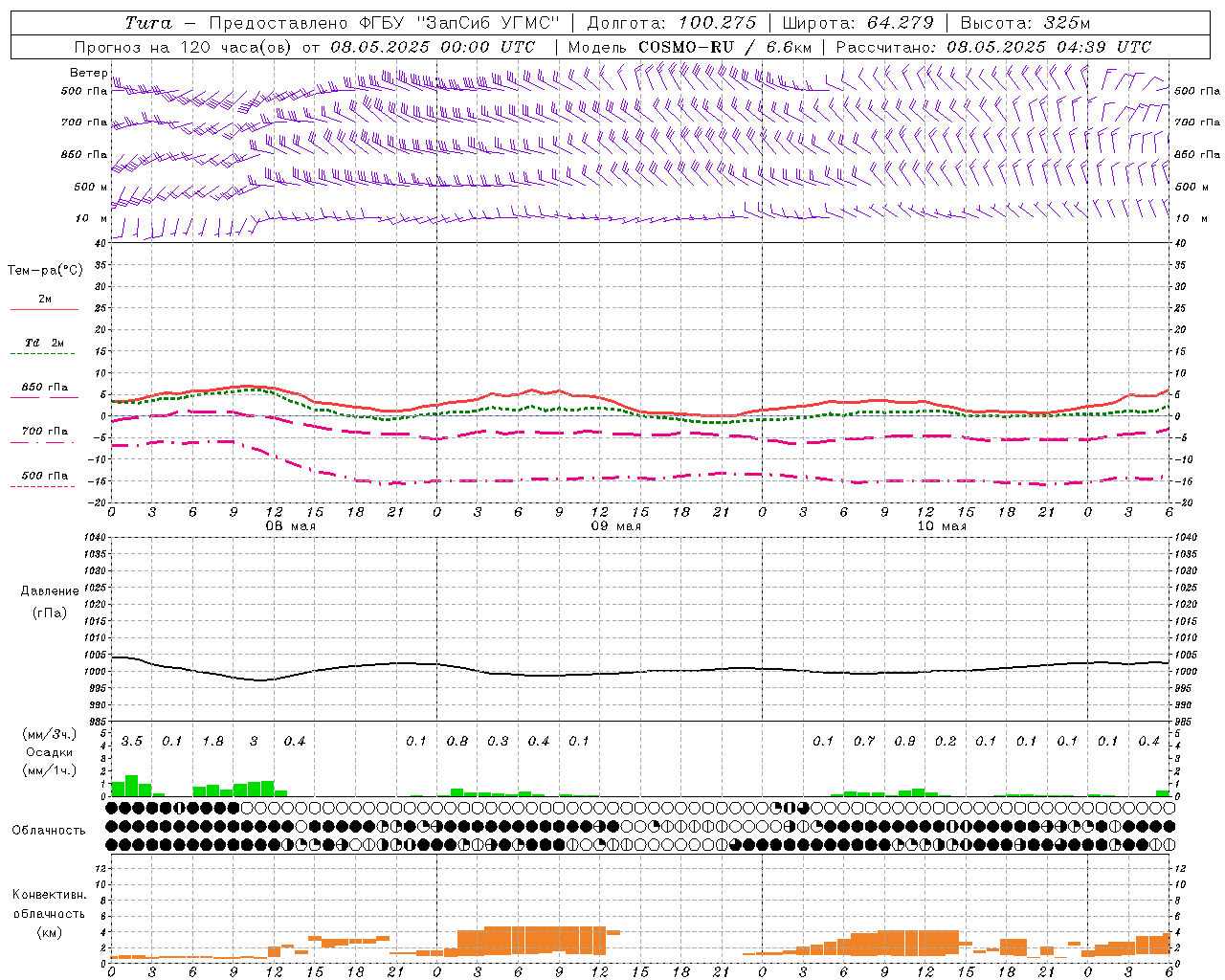Click the "Ветер" wind panel label

[88, 73]
